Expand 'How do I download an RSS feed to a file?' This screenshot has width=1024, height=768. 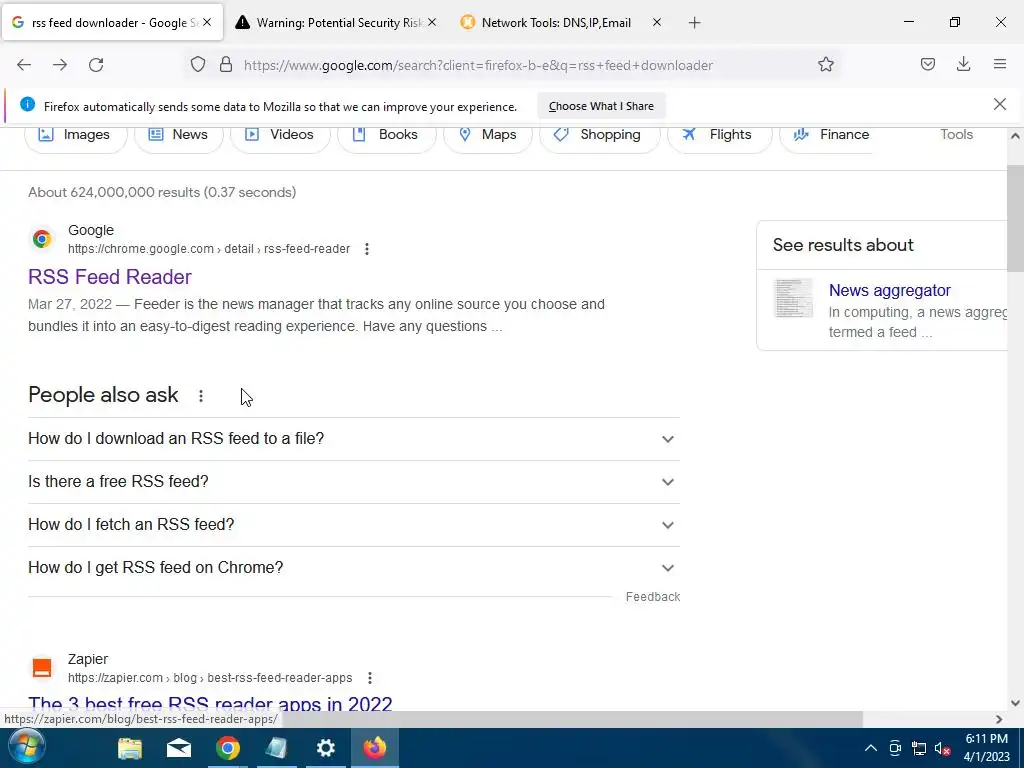pos(354,439)
